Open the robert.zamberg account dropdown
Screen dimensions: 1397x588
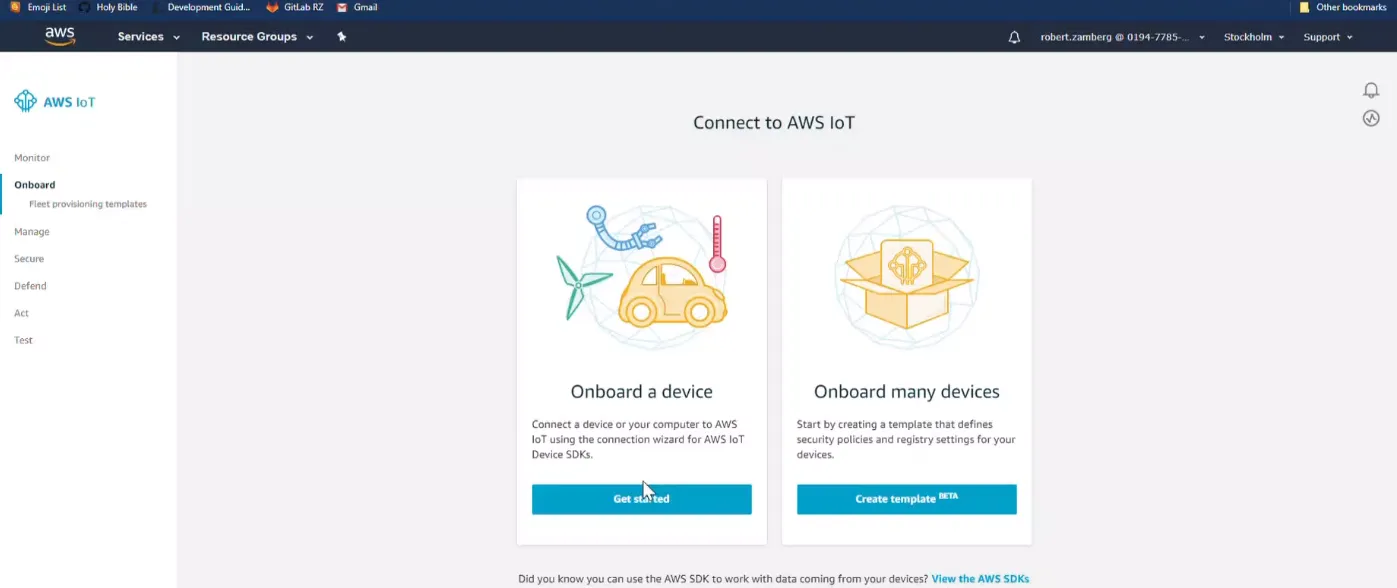[x=1122, y=37]
